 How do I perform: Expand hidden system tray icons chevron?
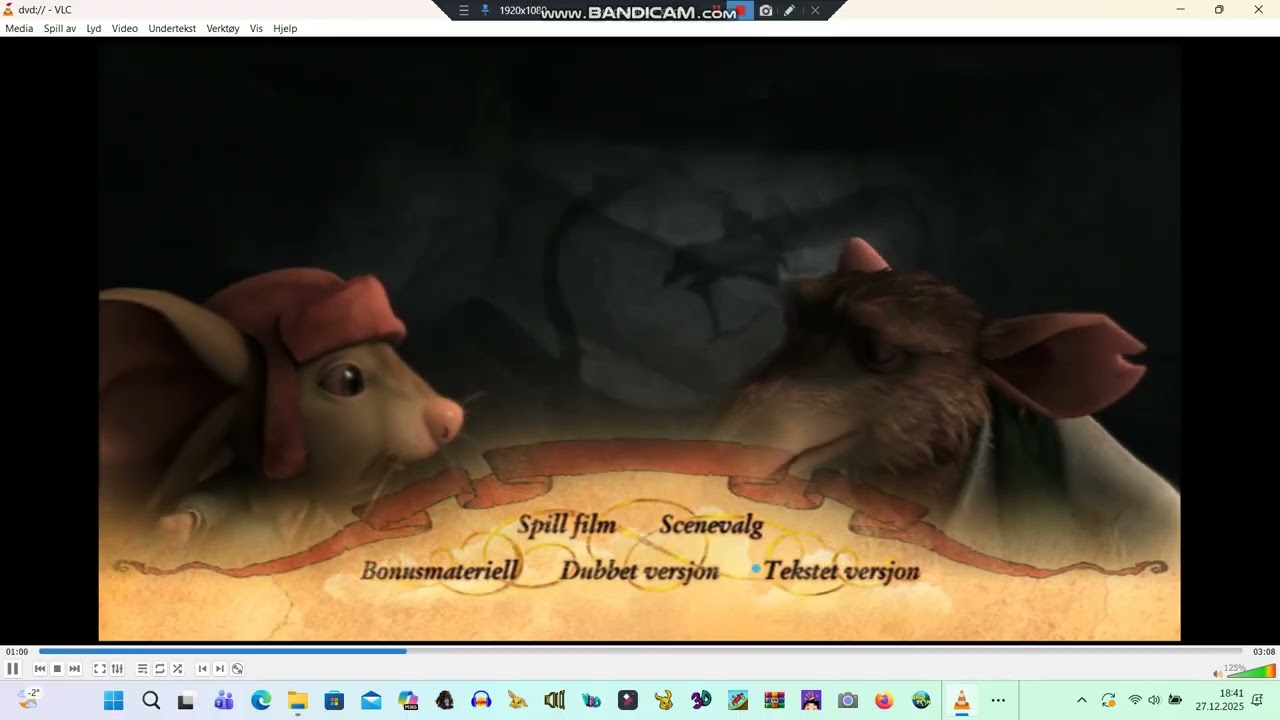(x=1081, y=700)
